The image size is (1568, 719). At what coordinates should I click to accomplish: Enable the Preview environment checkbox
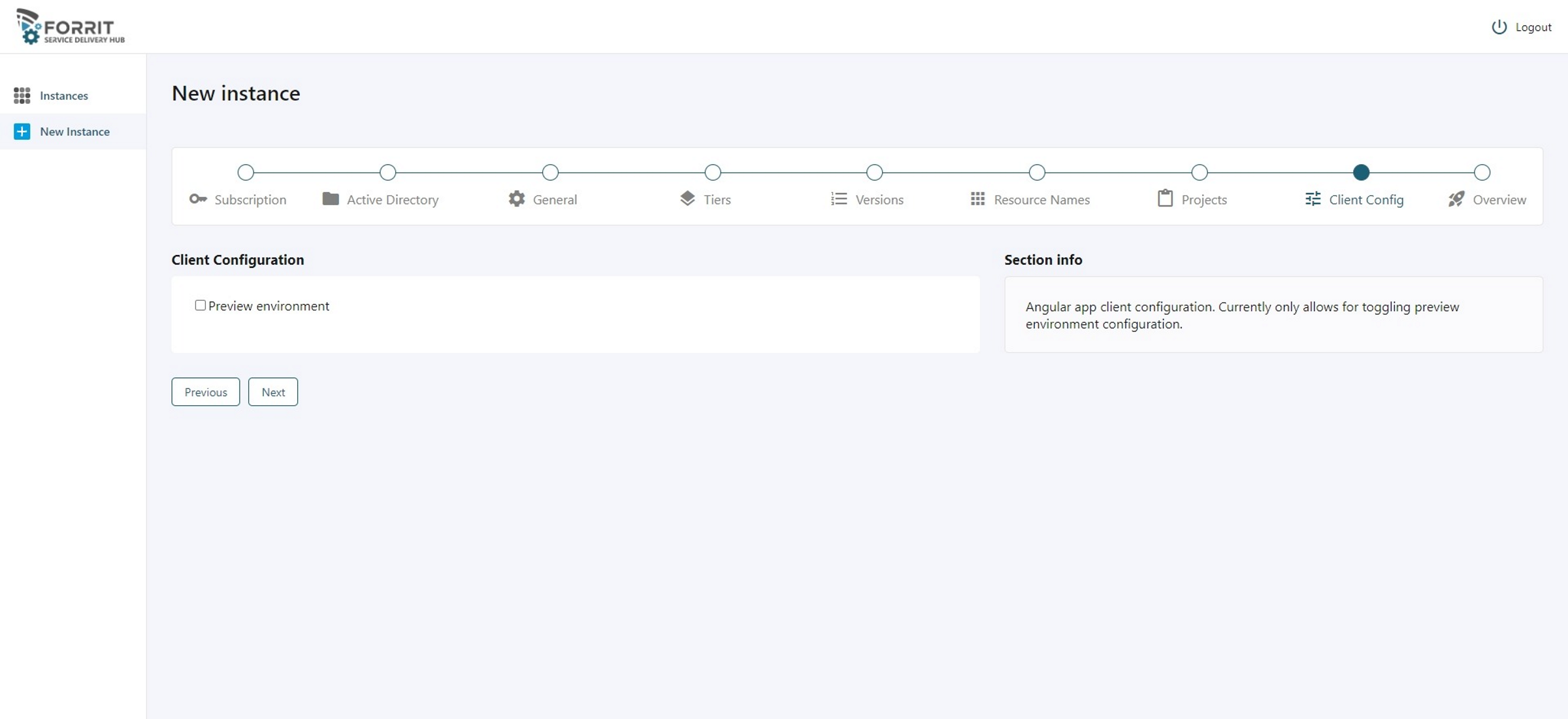(201, 305)
